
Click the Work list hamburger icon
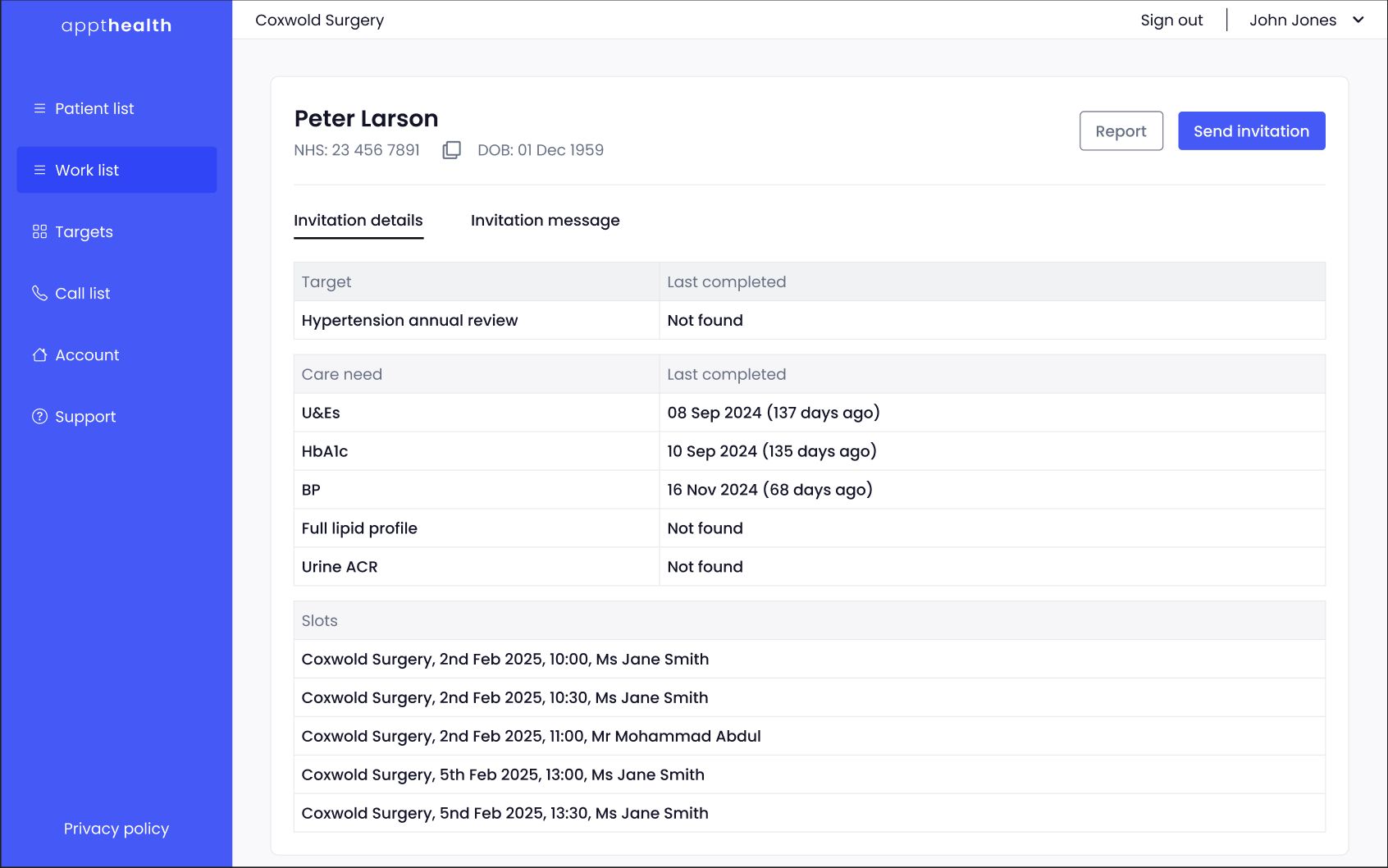click(x=39, y=170)
